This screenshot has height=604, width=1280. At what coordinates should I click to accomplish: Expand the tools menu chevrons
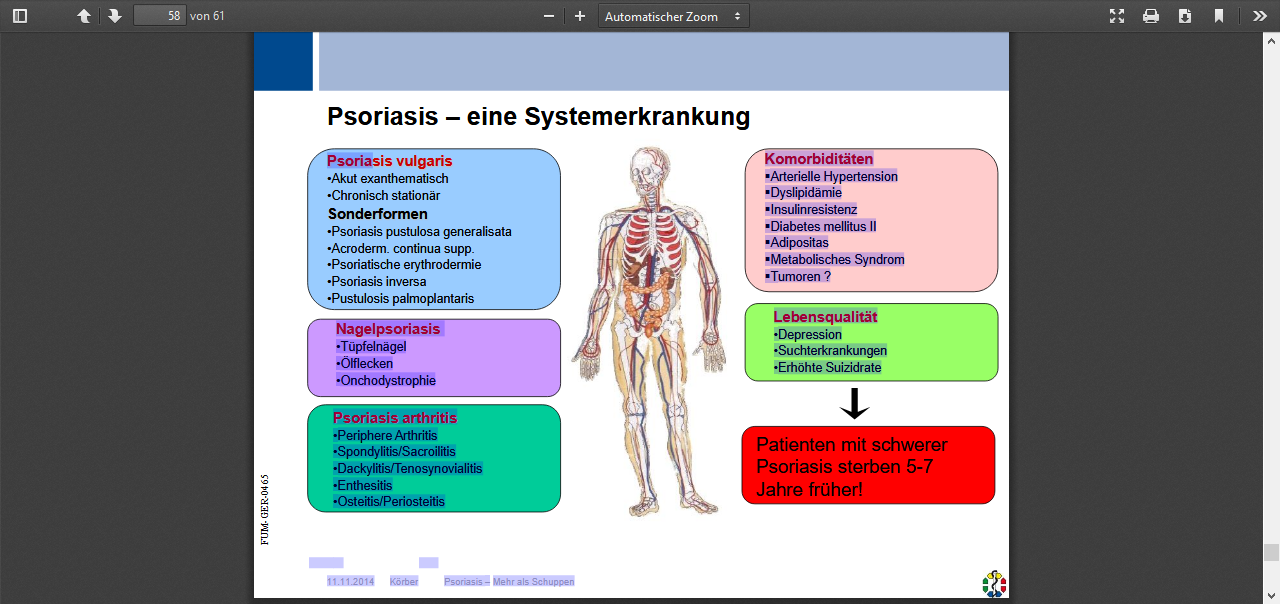click(x=1259, y=16)
